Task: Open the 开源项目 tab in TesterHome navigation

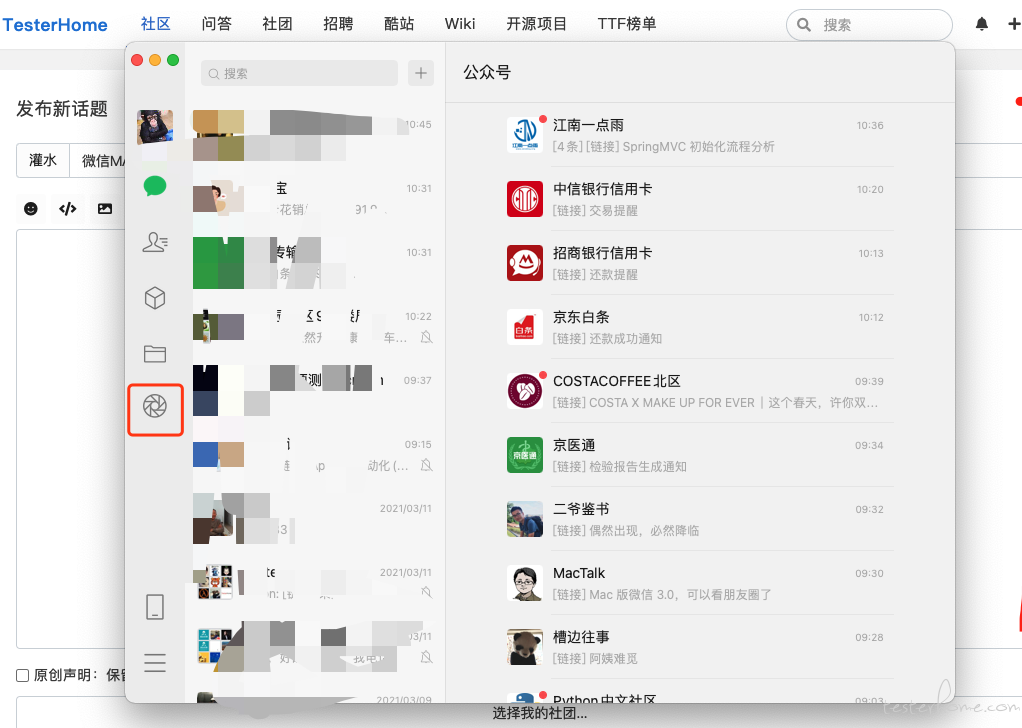Action: pyautogui.click(x=536, y=24)
